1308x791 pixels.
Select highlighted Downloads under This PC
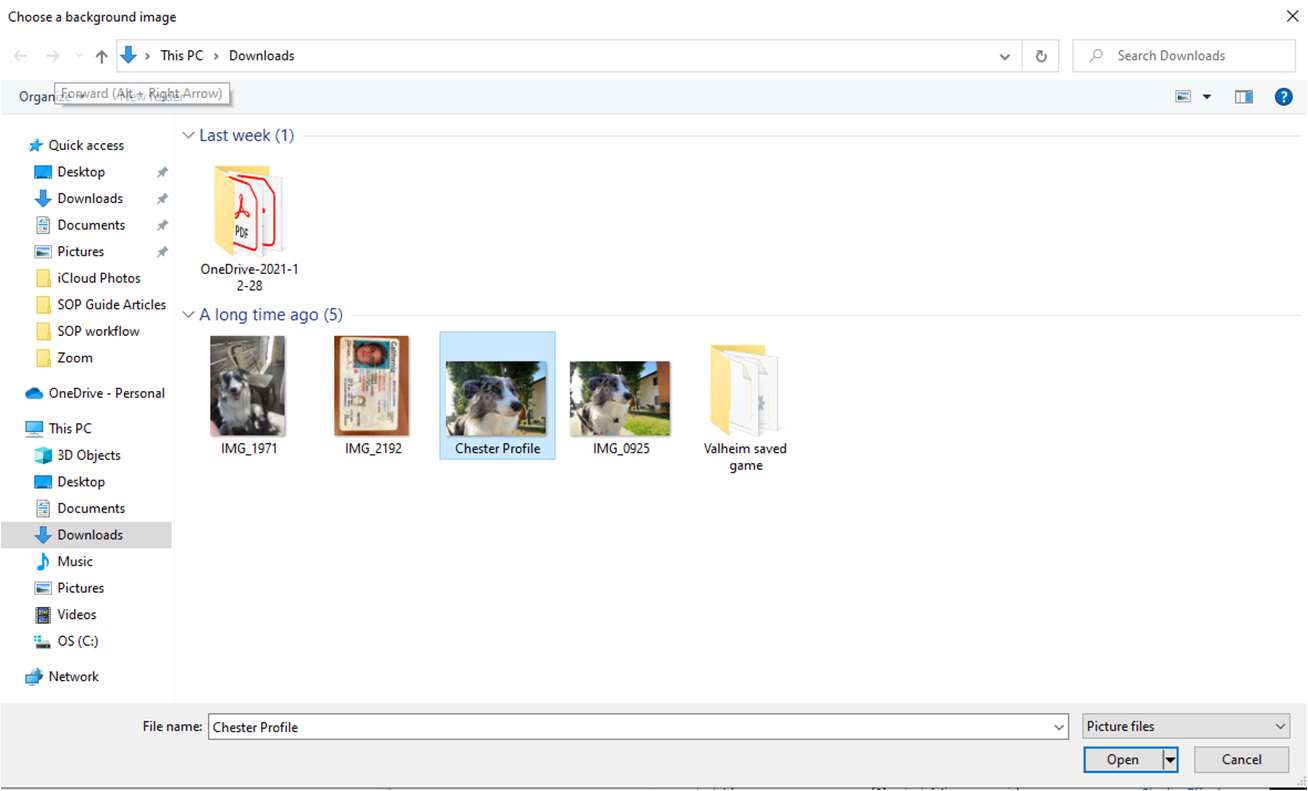tap(86, 535)
